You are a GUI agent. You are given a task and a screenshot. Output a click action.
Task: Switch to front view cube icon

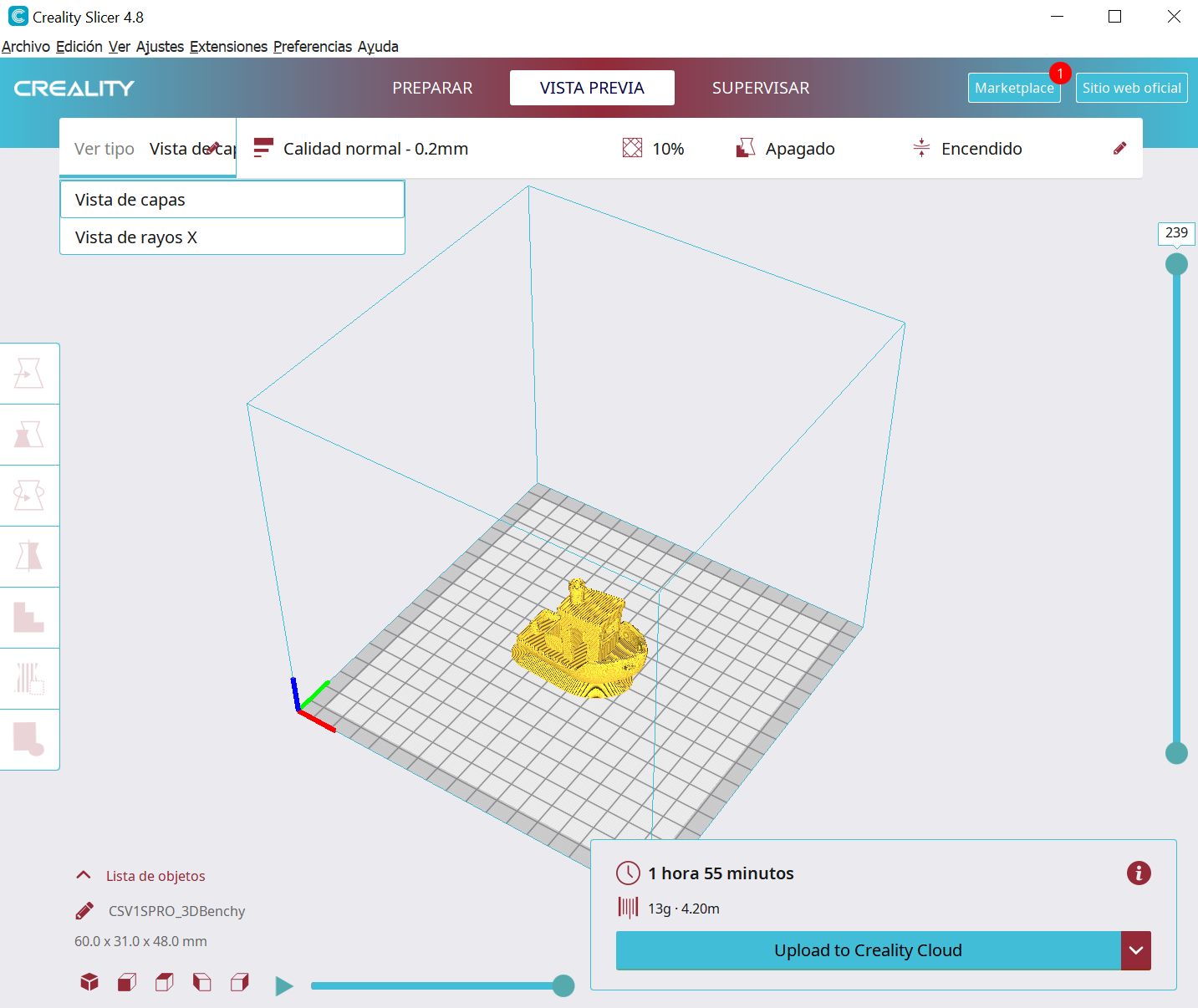pyautogui.click(x=127, y=982)
